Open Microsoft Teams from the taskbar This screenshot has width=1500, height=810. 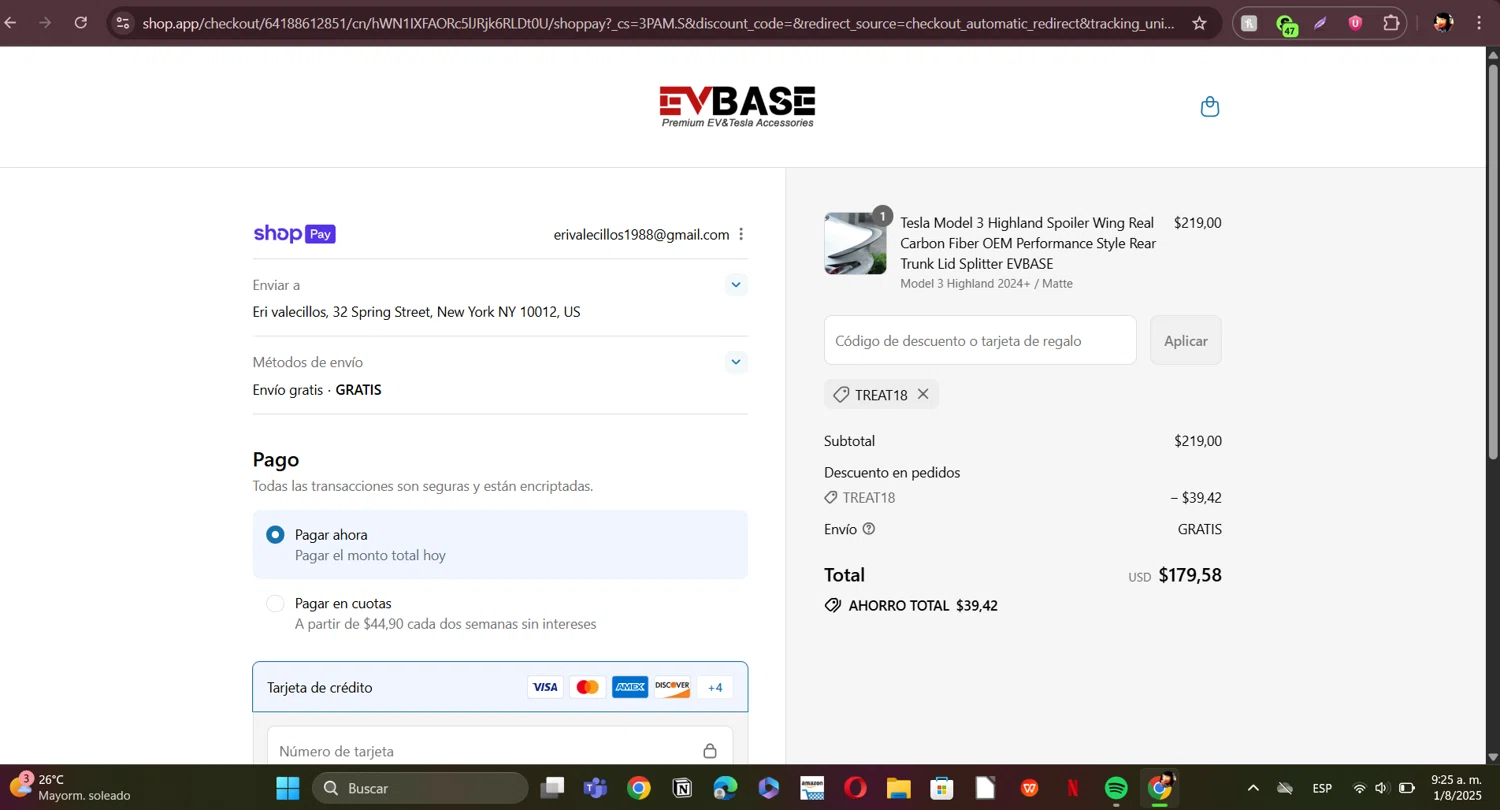click(x=596, y=788)
